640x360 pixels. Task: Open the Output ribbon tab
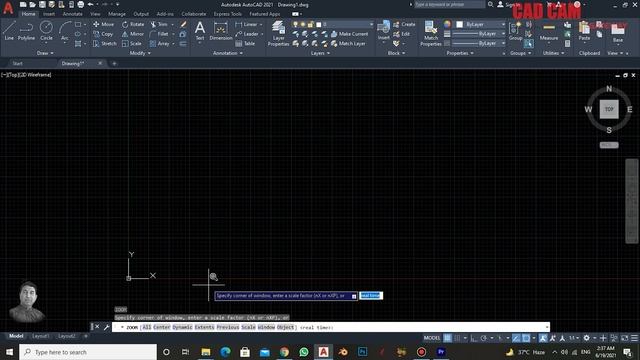[141, 14]
